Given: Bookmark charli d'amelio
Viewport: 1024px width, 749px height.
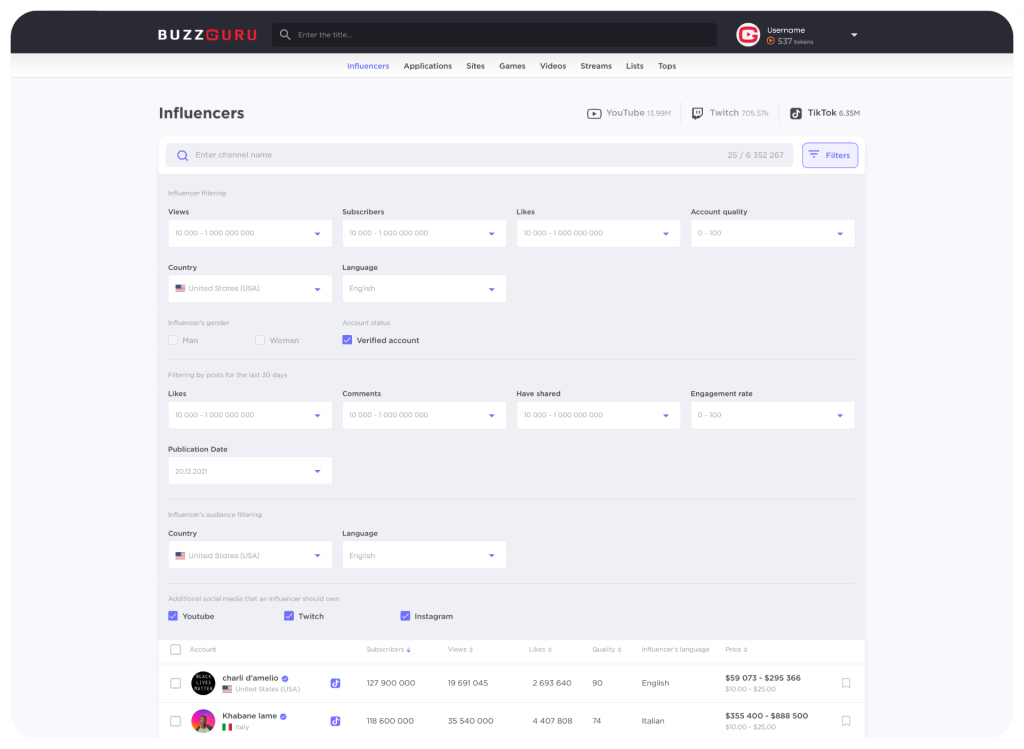Looking at the screenshot, I should tap(846, 683).
